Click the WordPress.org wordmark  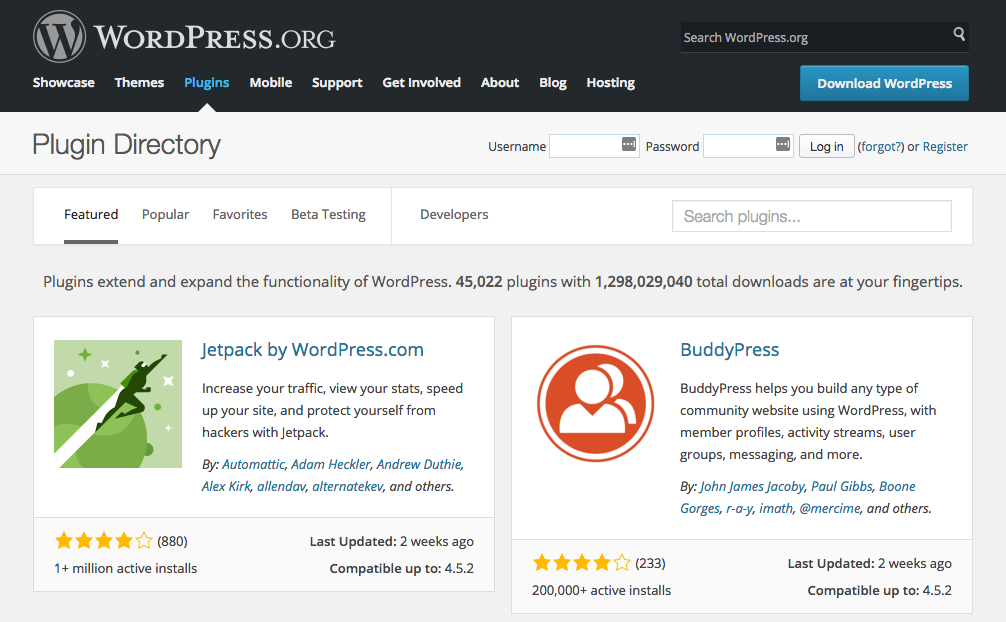pos(214,38)
